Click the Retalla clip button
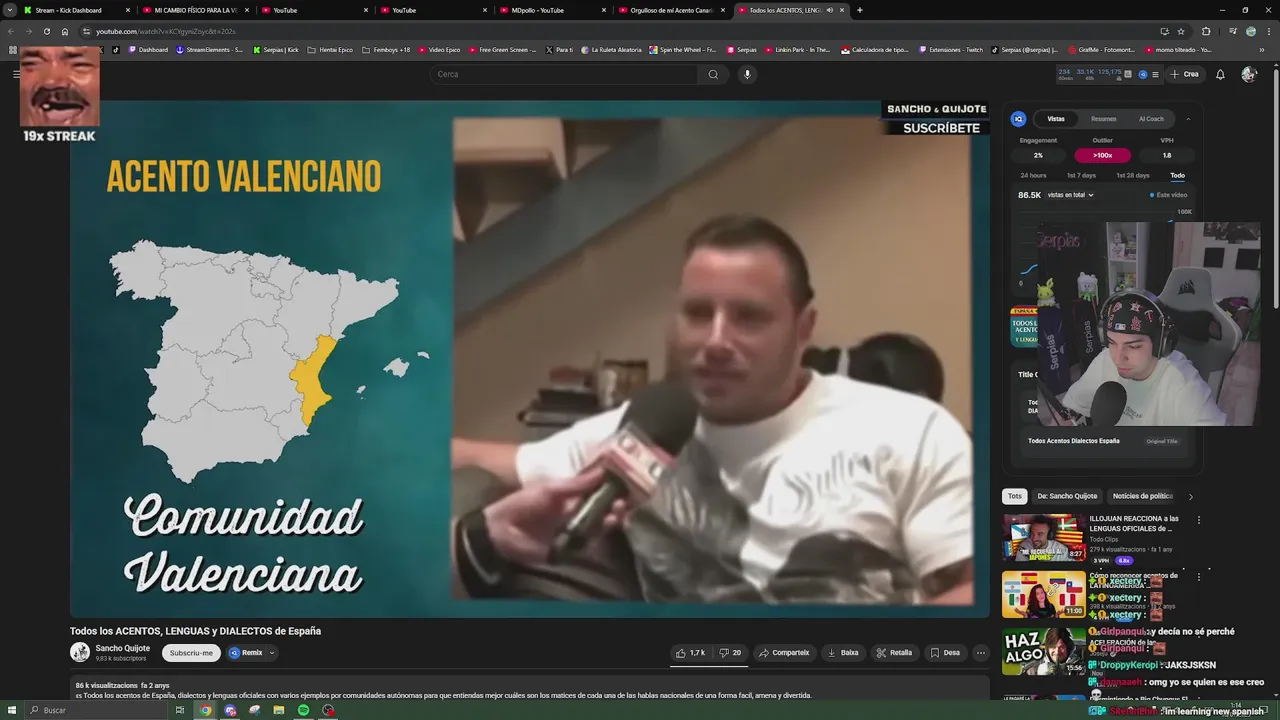This screenshot has height=720, width=1280. point(894,653)
